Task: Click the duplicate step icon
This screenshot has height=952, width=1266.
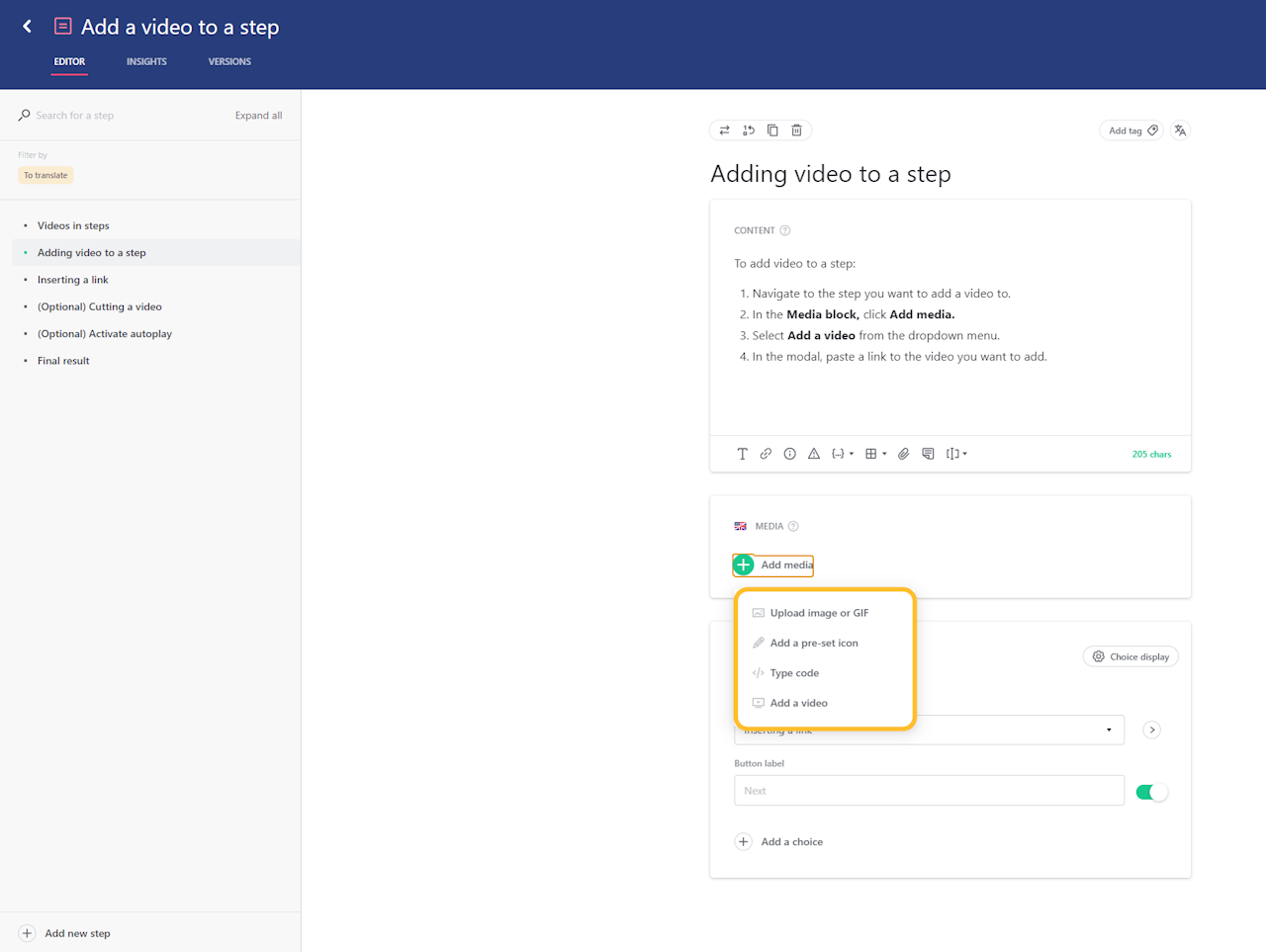Action: (x=772, y=130)
